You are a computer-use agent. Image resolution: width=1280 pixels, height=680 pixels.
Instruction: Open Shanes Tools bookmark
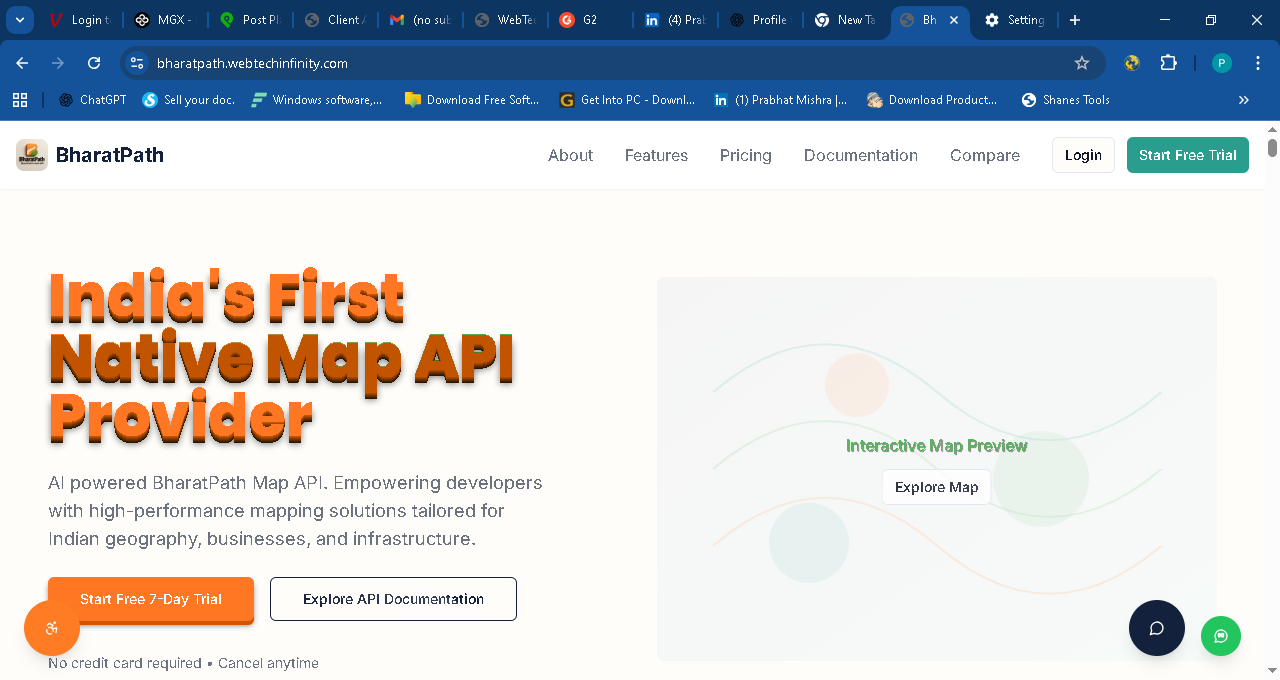point(1066,100)
